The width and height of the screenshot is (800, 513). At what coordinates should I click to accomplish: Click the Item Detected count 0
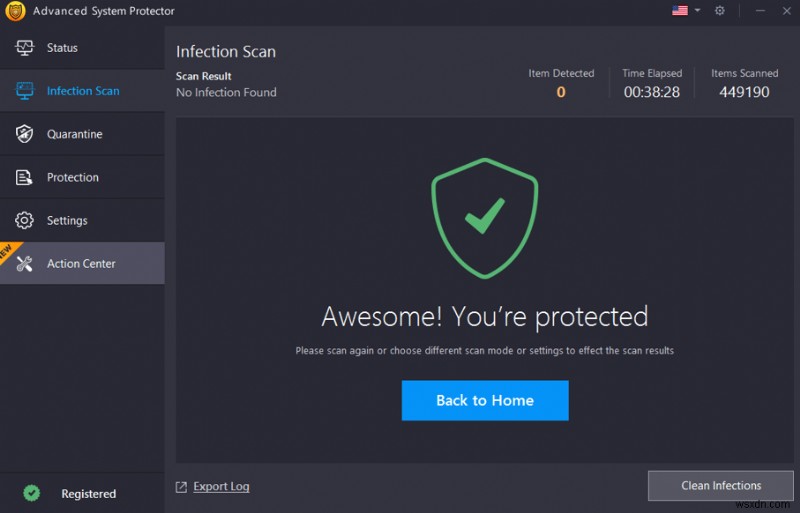pos(561,92)
